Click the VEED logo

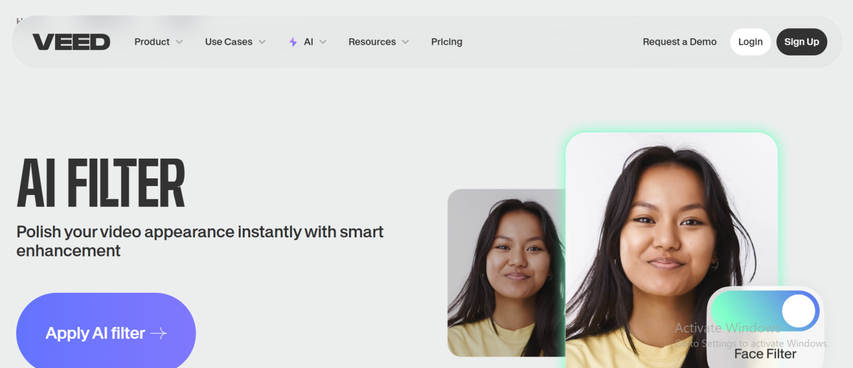coord(71,42)
